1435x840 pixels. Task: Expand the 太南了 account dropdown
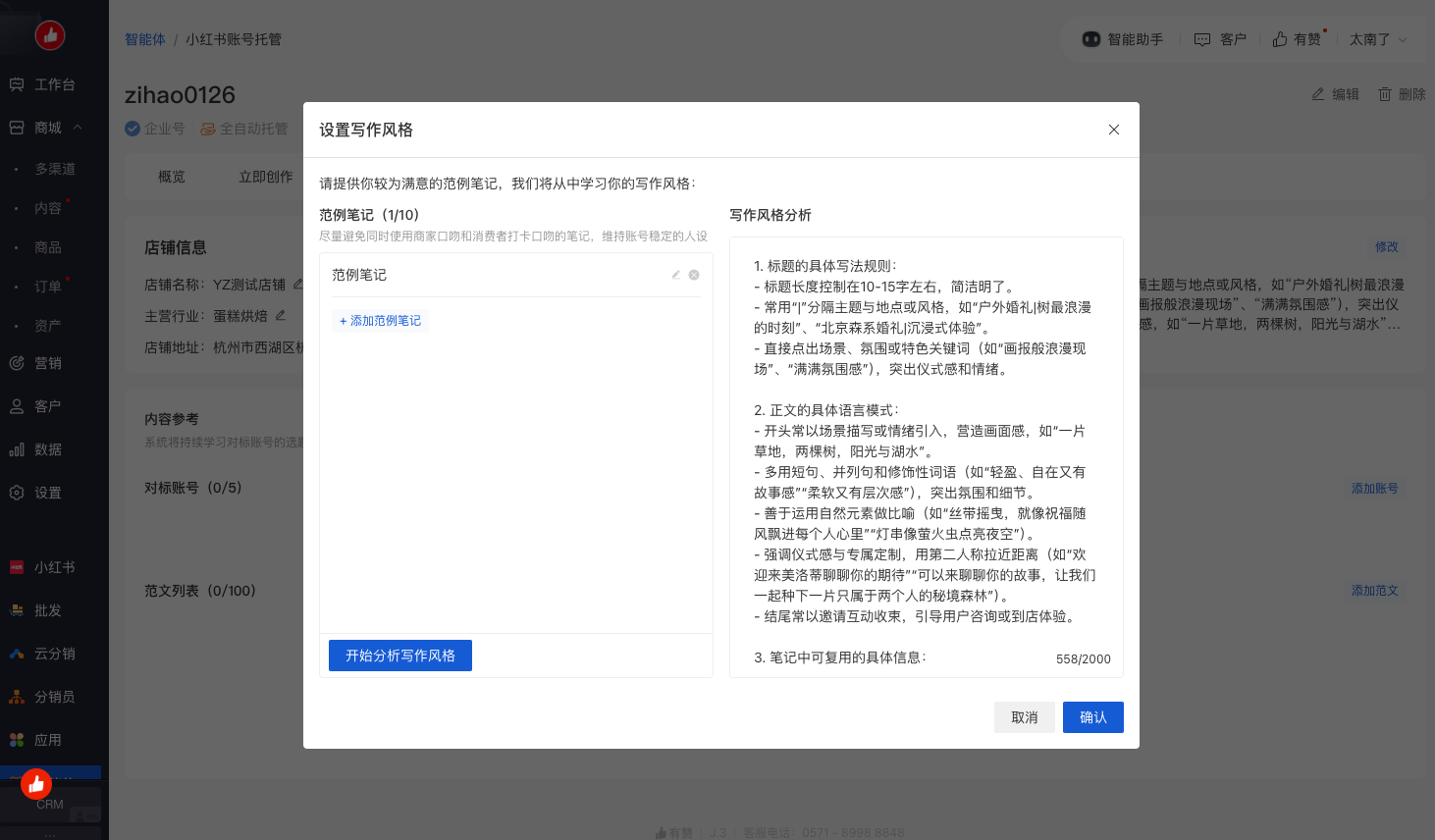pos(1377,39)
